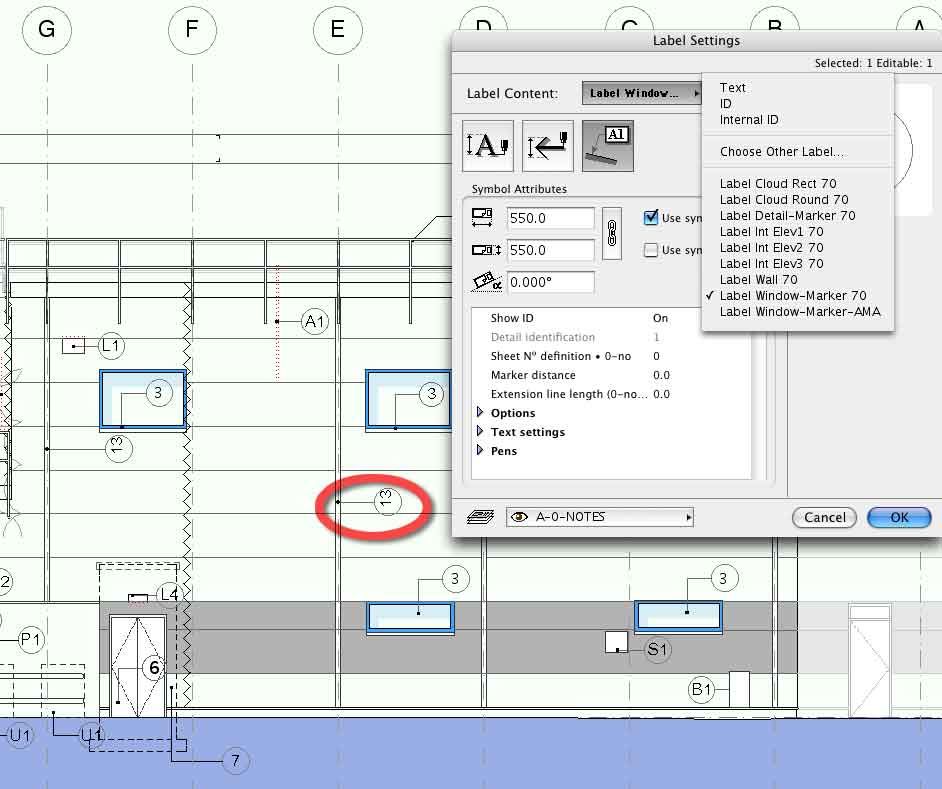Click the symbol height field 550.0

tap(550, 250)
